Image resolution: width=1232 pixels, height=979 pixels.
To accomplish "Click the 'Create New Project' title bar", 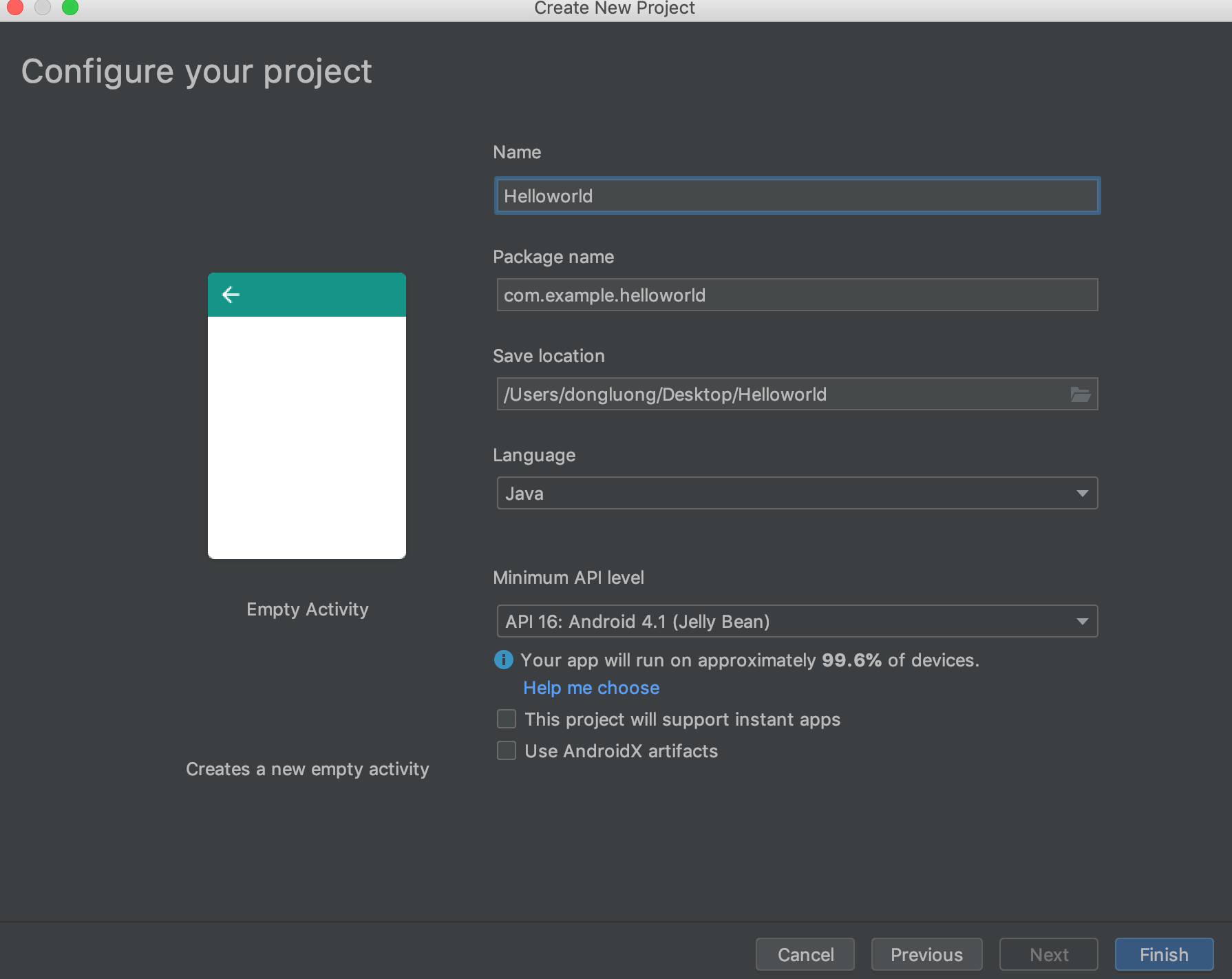I will tap(614, 8).
